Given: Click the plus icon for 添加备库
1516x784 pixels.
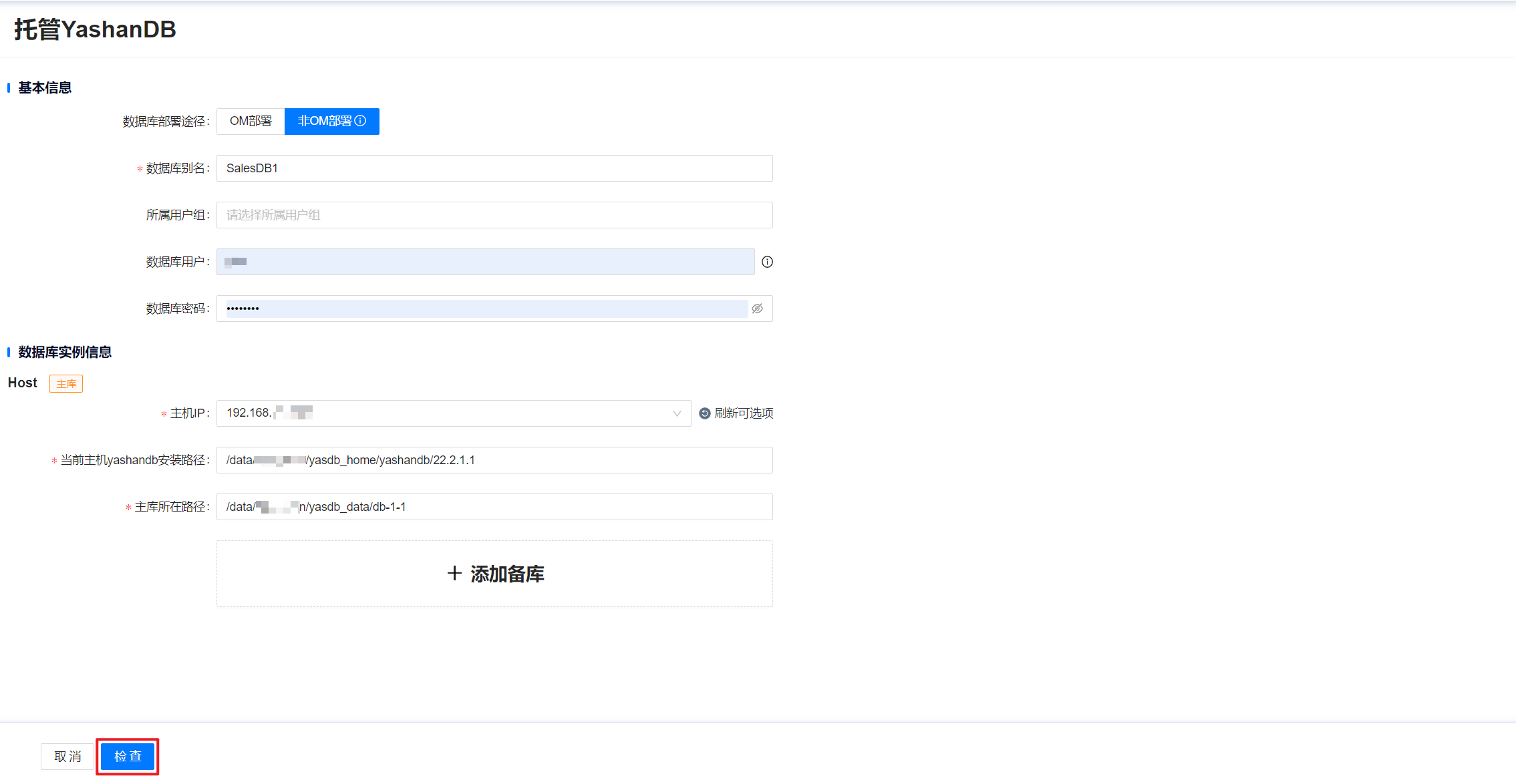Looking at the screenshot, I should [454, 574].
